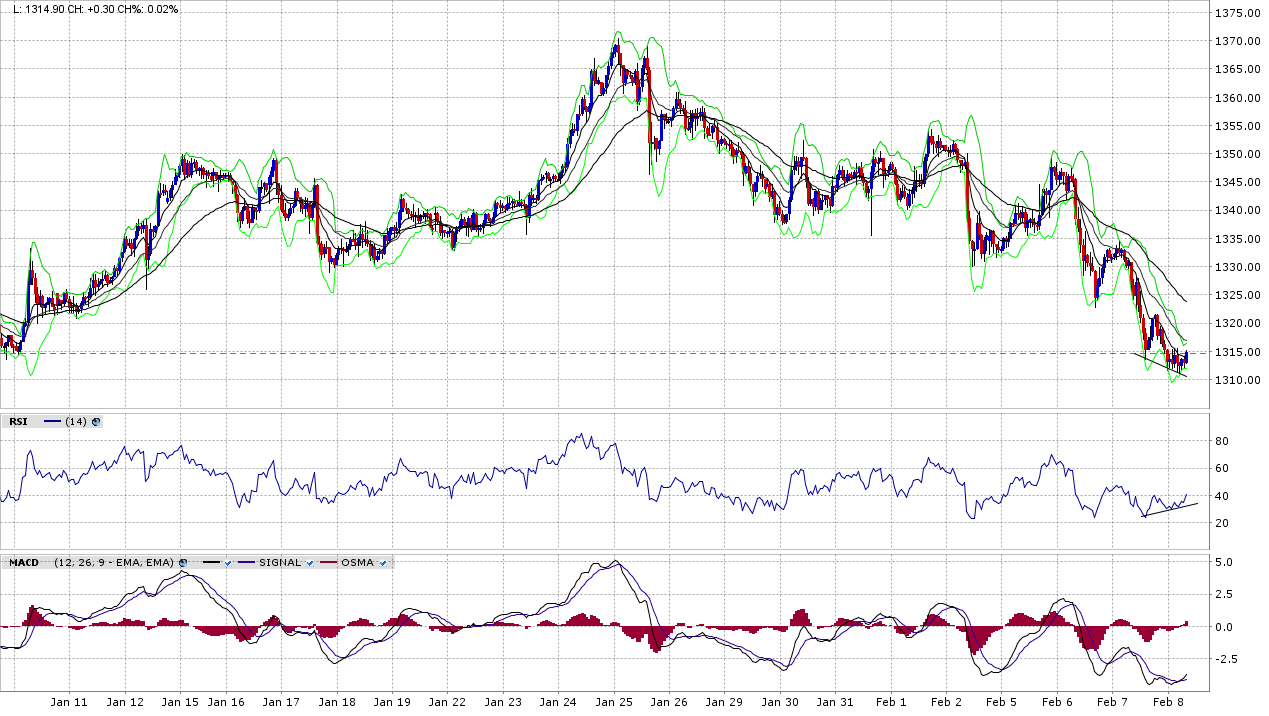
Task: Click the 1340.00 price axis label
Action: click(x=1238, y=211)
